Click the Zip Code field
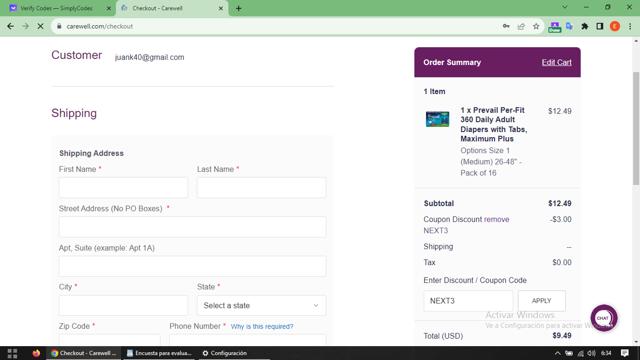640x360 pixels. point(109,340)
